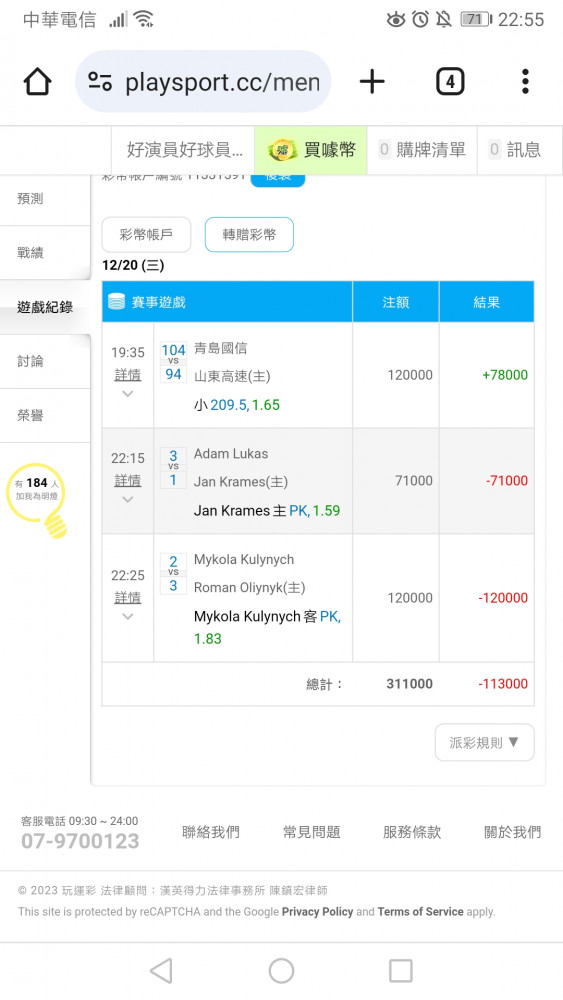Tap the muted bell status icon
563x1000 pixels.
(x=444, y=19)
